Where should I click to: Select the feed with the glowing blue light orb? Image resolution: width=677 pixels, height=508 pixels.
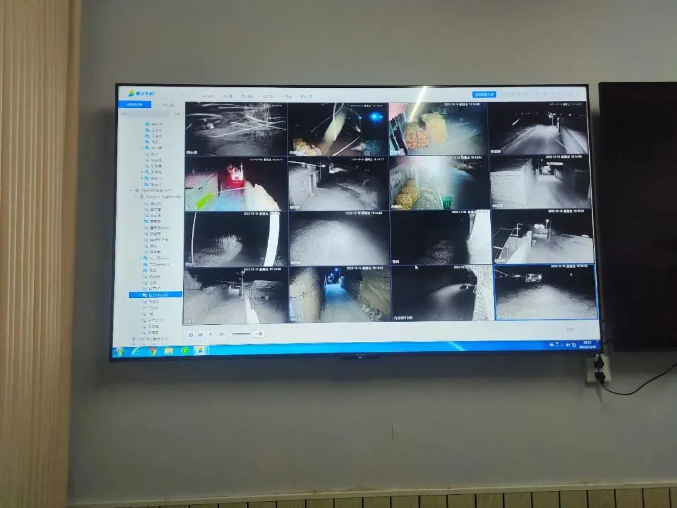click(x=338, y=129)
